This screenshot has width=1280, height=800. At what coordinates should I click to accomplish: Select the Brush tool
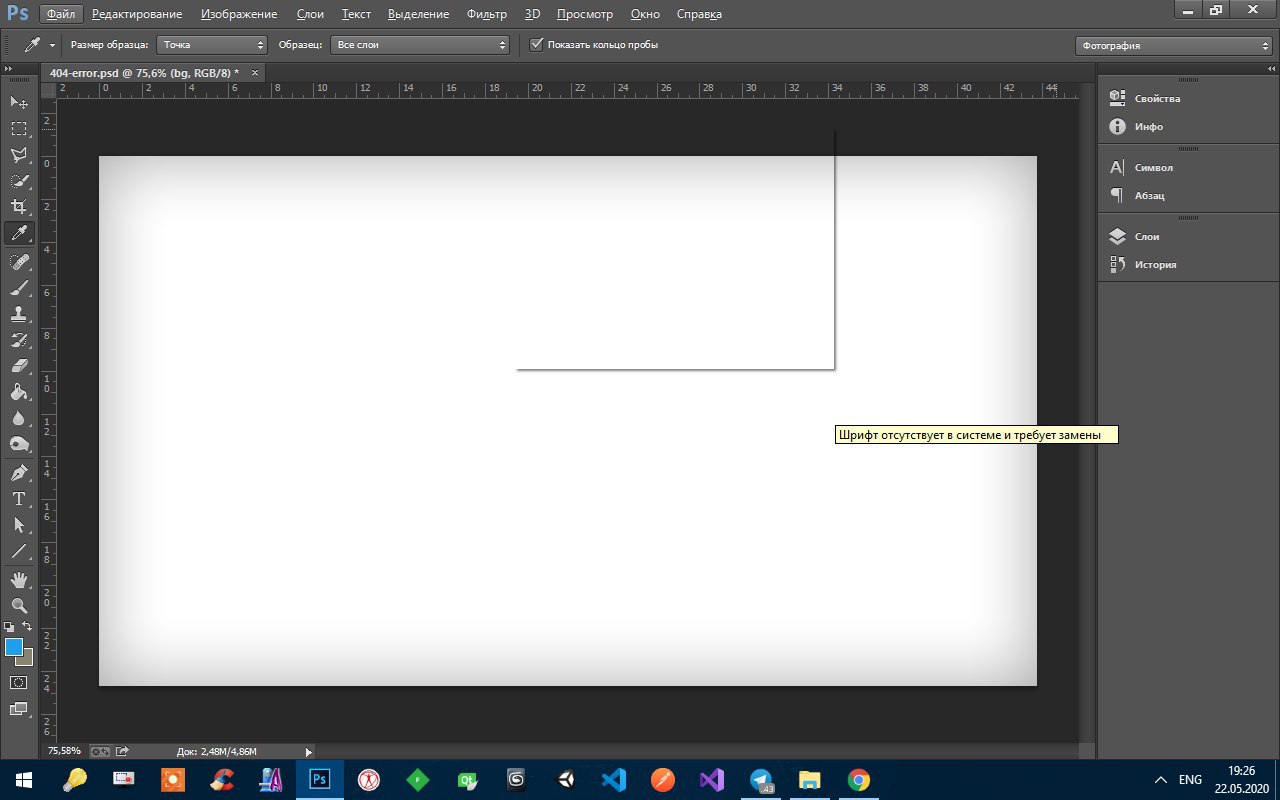coord(19,288)
